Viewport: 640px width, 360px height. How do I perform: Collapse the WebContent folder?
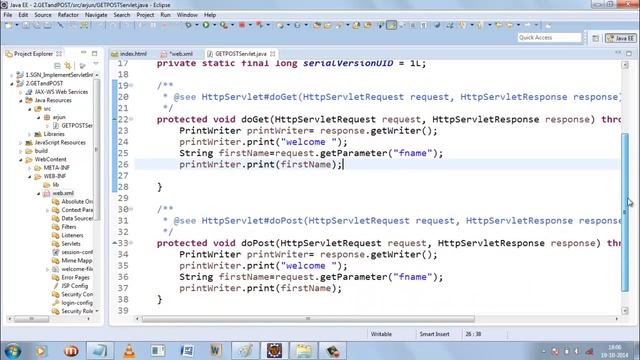20,160
